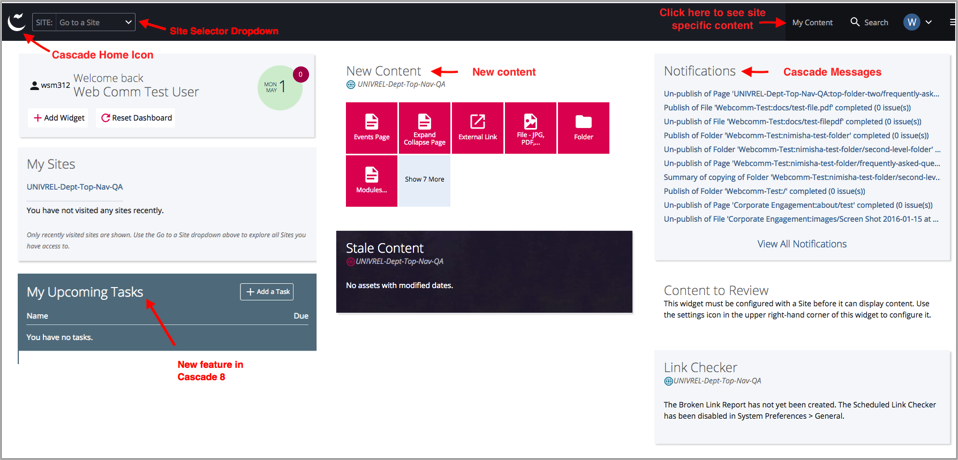The image size is (958, 460).
Task: Click View All Notifications link
Action: click(x=802, y=244)
